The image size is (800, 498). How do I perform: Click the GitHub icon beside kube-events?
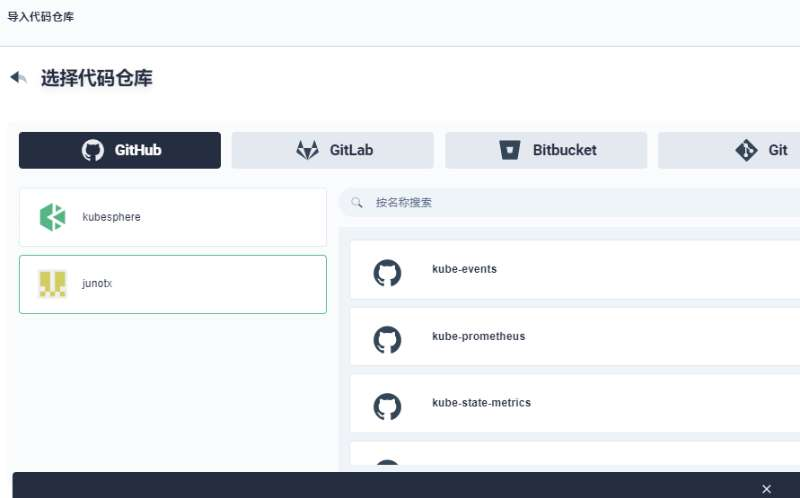coord(387,272)
